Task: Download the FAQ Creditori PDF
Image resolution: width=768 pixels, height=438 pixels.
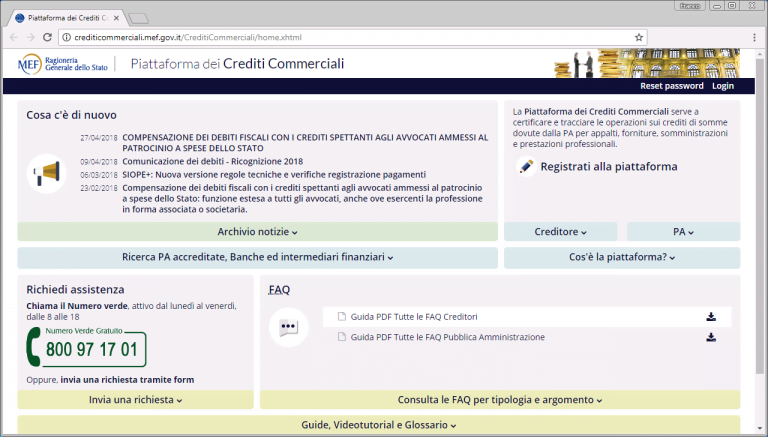Action: click(711, 317)
